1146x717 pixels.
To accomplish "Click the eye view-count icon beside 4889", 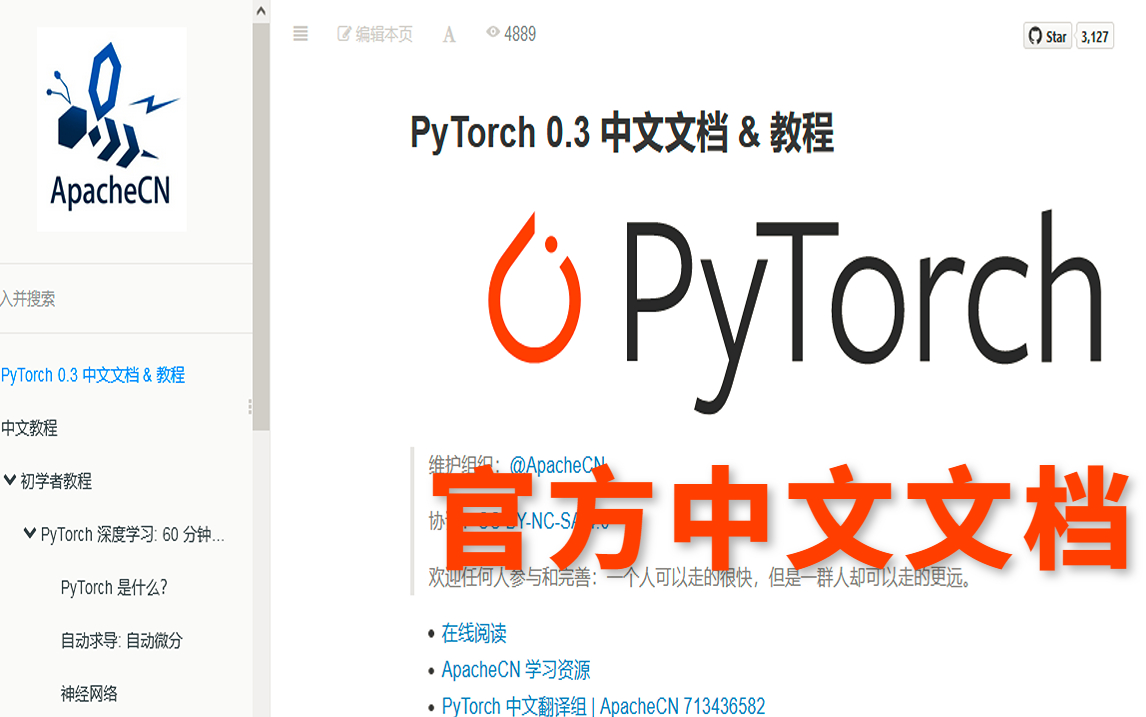I will pyautogui.click(x=493, y=32).
